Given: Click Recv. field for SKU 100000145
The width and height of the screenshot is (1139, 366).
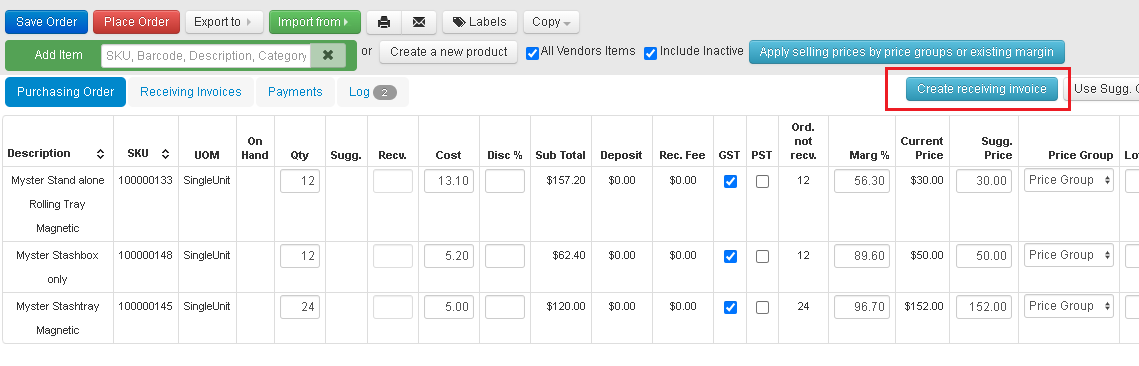Looking at the screenshot, I should 393,307.
